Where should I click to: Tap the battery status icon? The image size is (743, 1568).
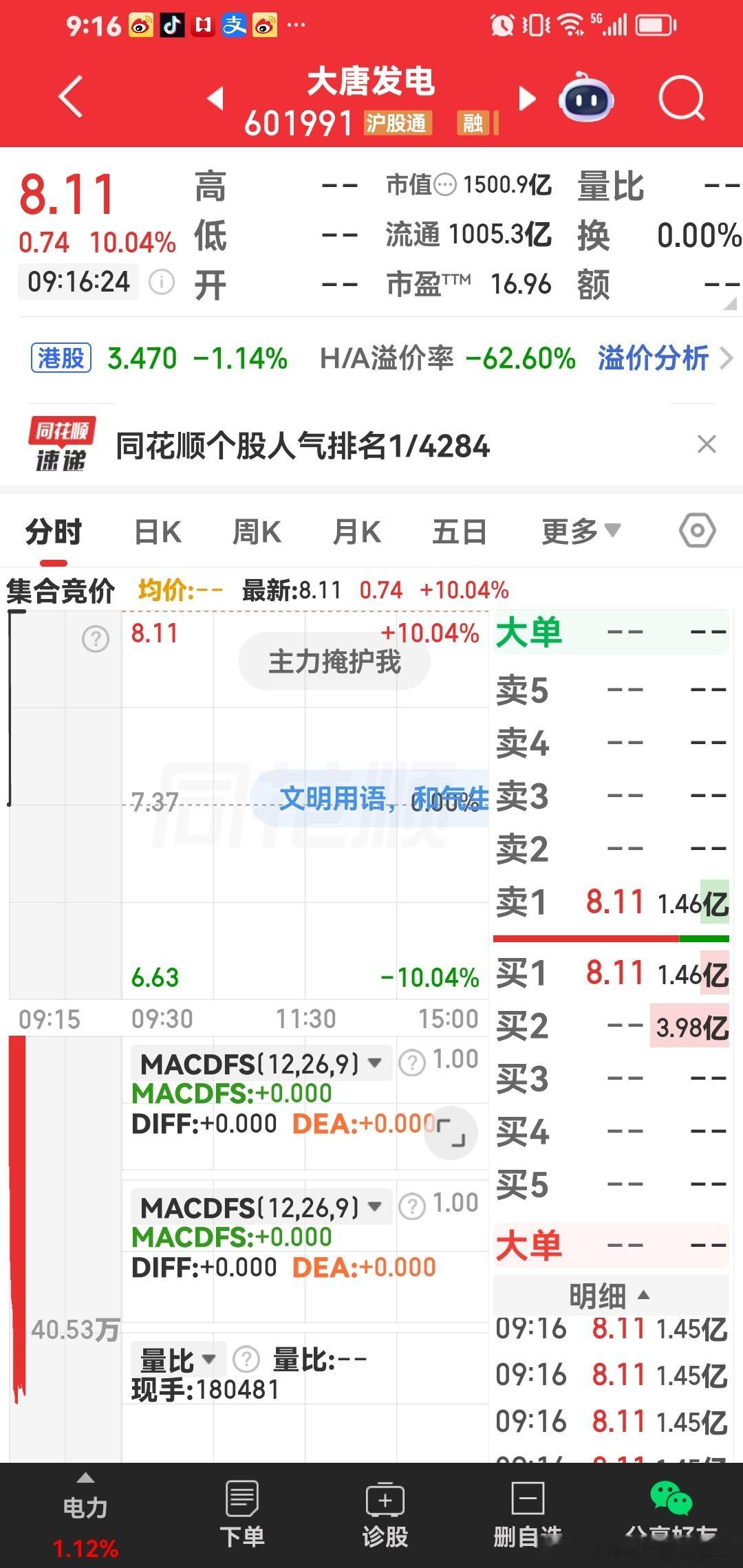click(656, 26)
